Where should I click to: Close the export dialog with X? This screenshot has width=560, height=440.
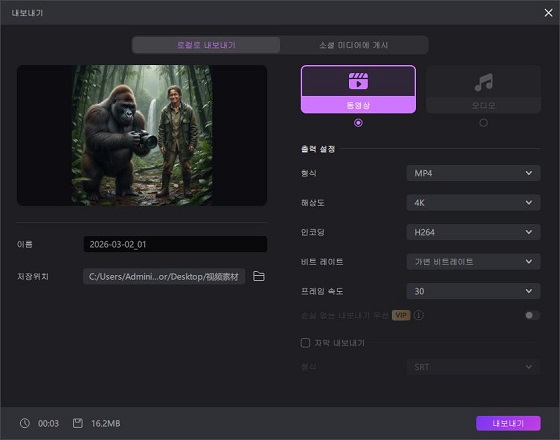(x=548, y=13)
